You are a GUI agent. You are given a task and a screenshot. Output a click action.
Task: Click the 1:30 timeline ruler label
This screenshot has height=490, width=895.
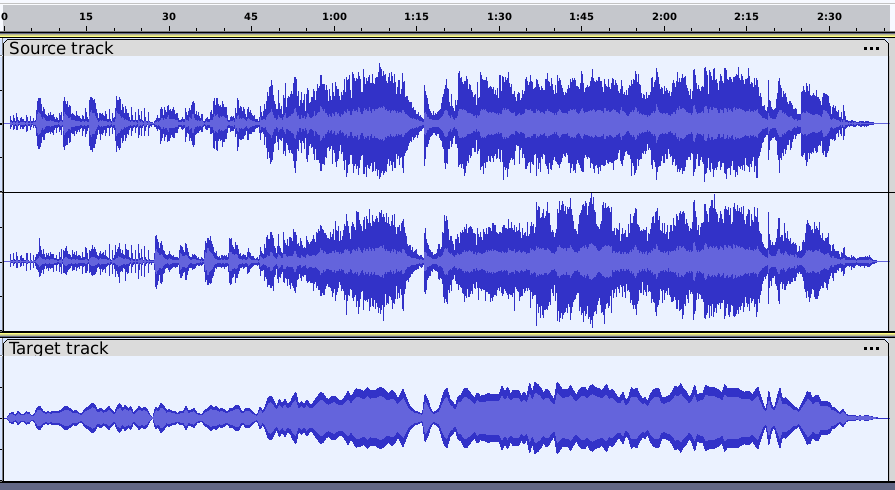point(499,16)
